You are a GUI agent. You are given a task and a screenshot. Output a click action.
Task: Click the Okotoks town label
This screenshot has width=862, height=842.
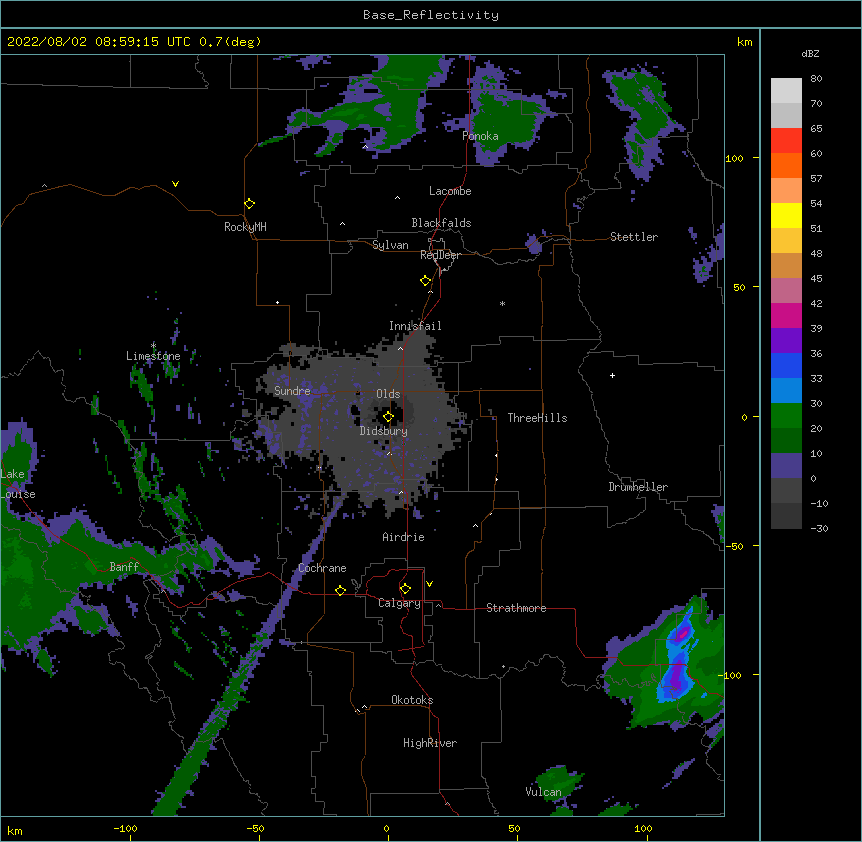coord(412,700)
